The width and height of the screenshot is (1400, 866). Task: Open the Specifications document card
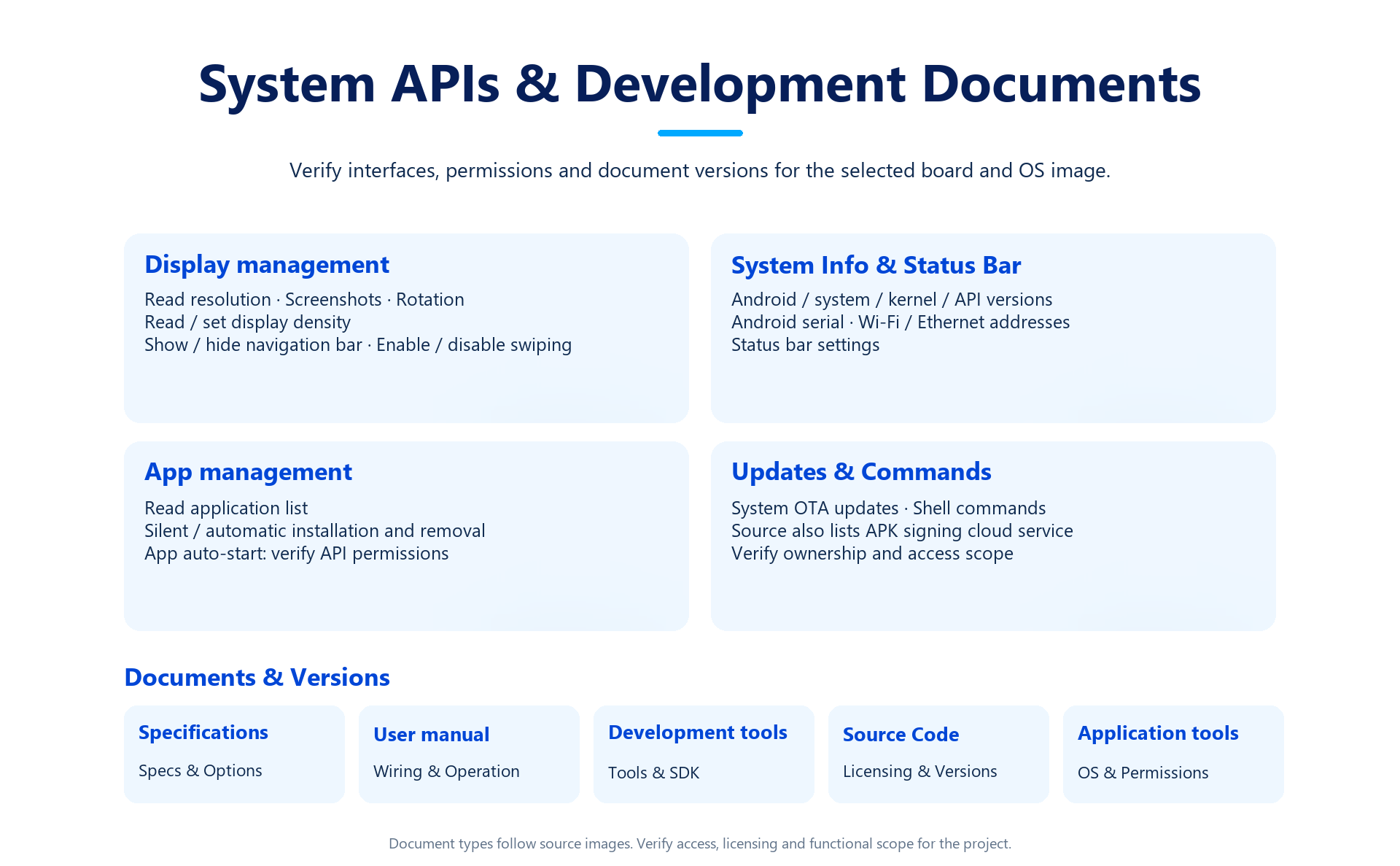[x=234, y=754]
